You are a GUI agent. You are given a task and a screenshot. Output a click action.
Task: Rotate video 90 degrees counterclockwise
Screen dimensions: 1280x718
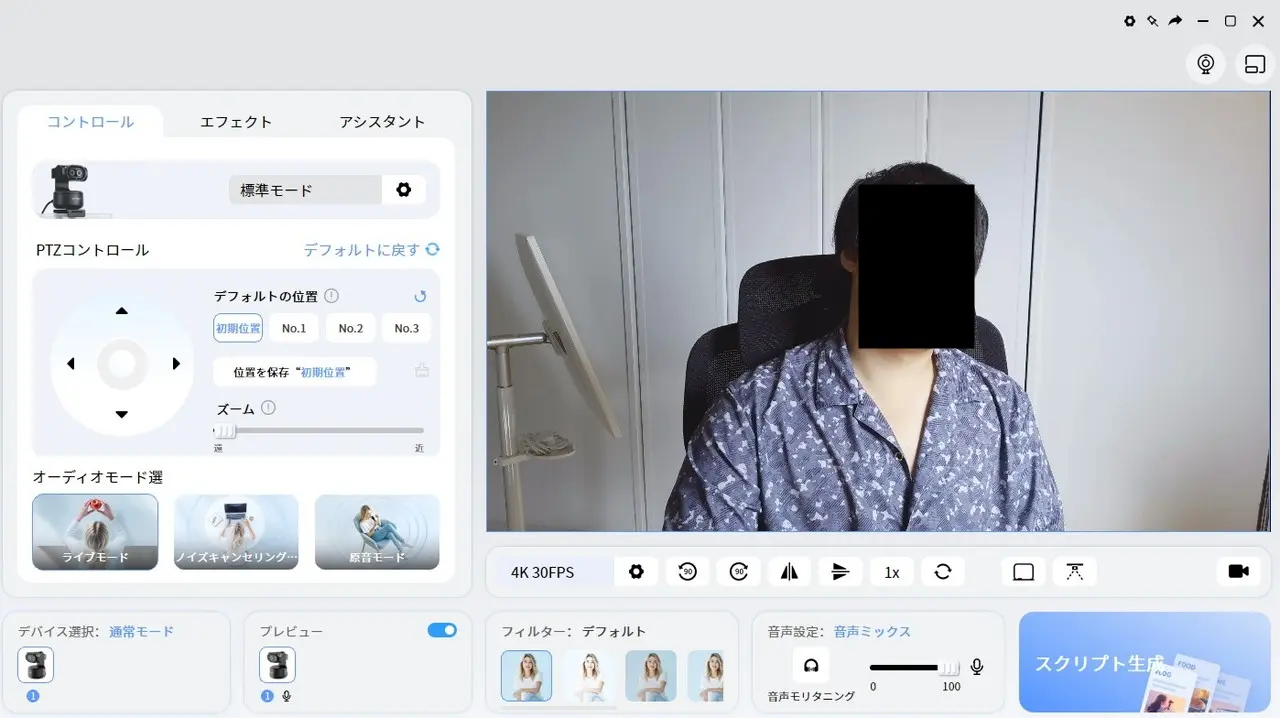click(x=687, y=572)
